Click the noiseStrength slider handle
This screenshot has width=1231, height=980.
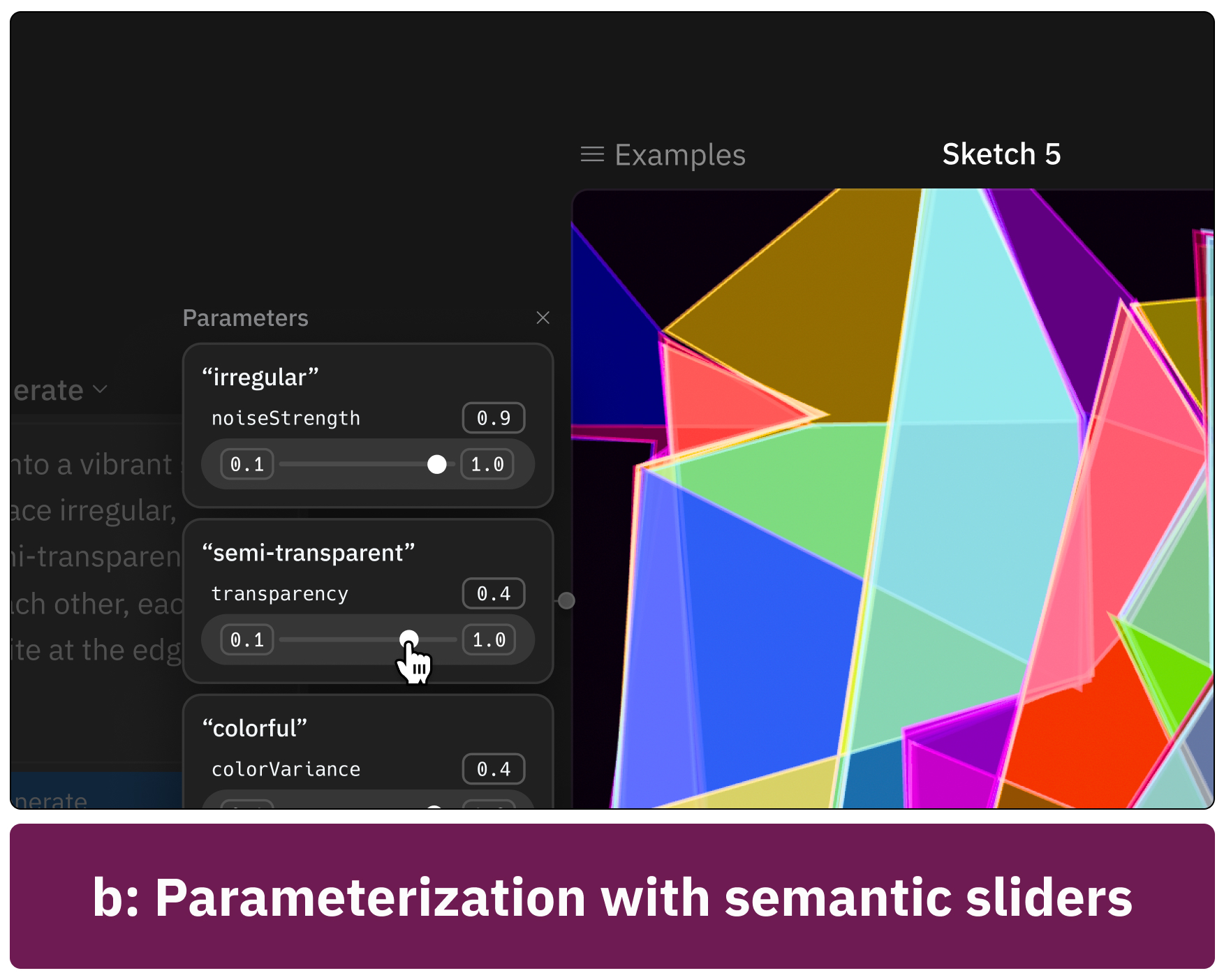436,464
